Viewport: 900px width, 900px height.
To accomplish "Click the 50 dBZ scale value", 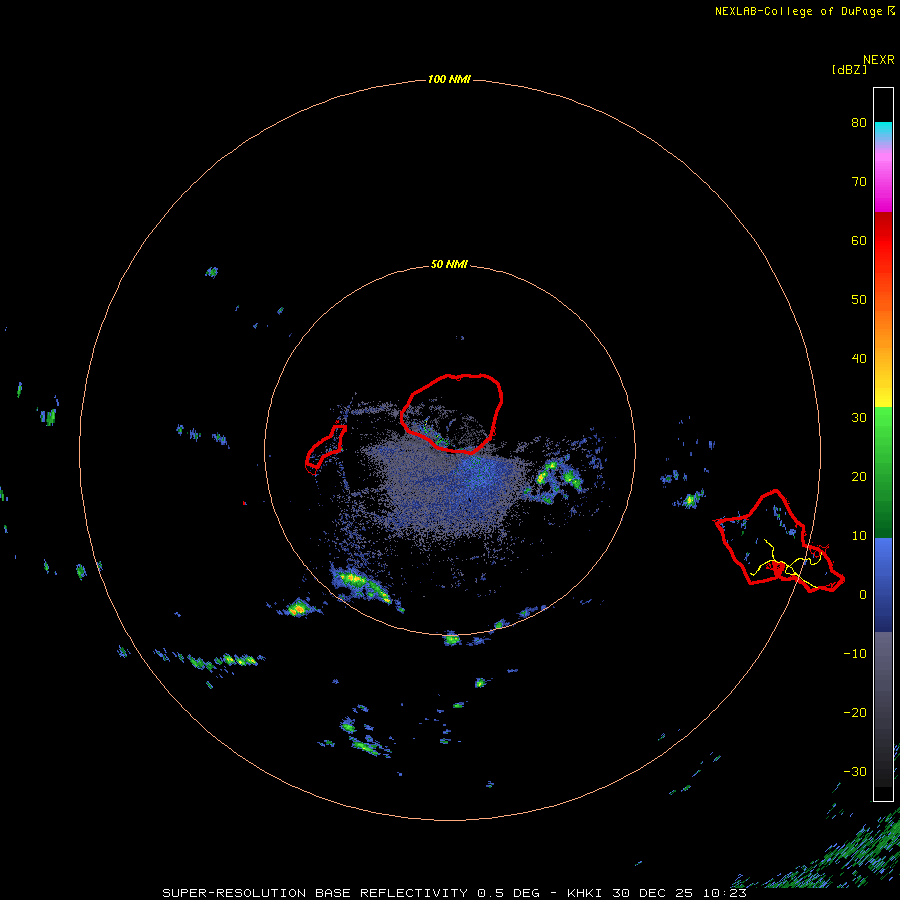I will coord(859,300).
